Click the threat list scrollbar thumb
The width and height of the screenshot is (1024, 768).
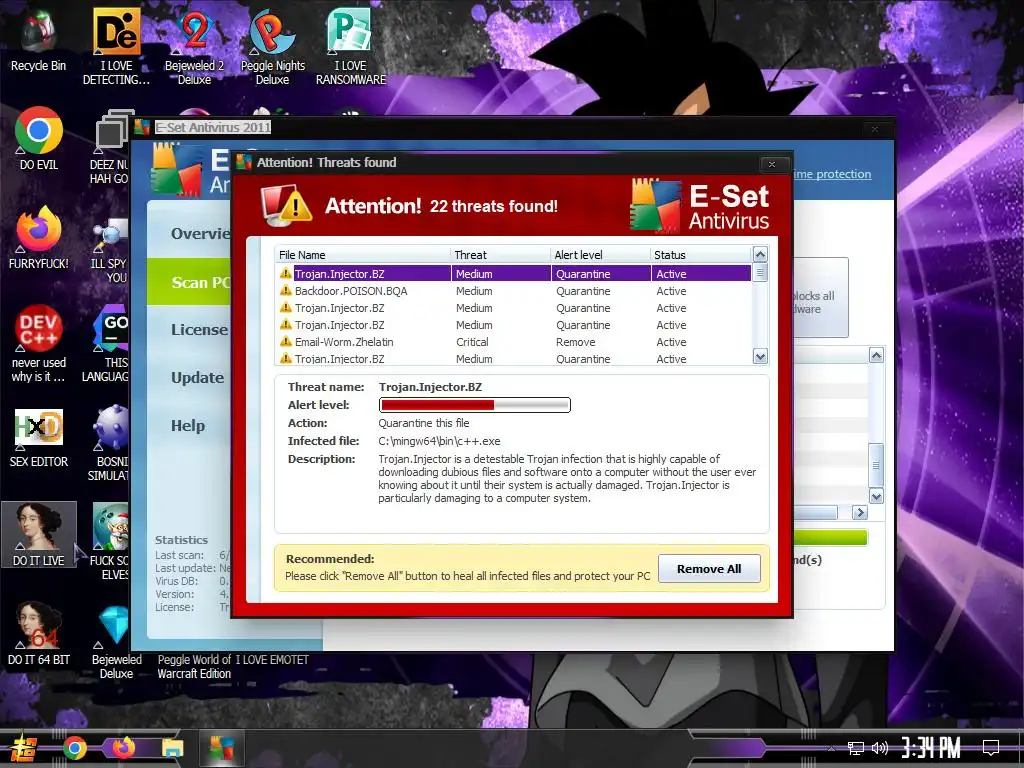coord(760,272)
